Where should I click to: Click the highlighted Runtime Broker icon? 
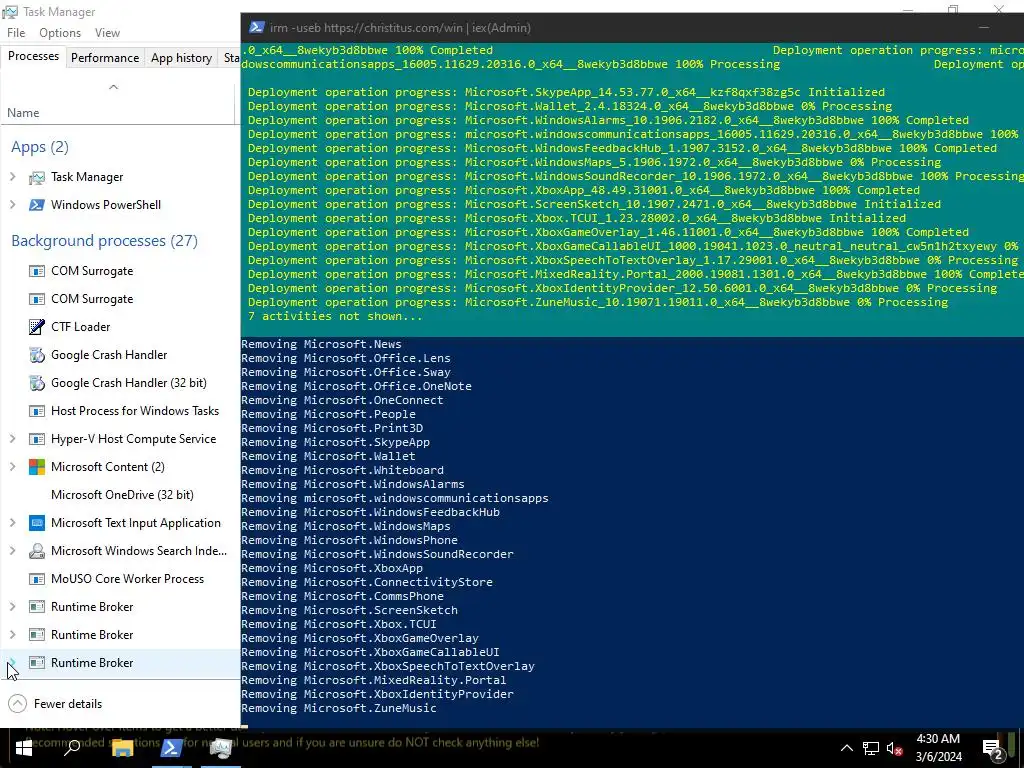coord(37,663)
